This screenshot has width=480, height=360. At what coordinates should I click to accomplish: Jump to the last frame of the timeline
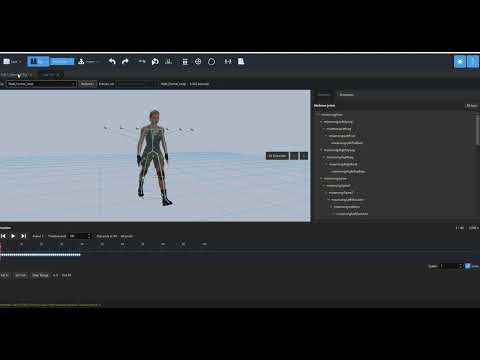tap(23, 236)
